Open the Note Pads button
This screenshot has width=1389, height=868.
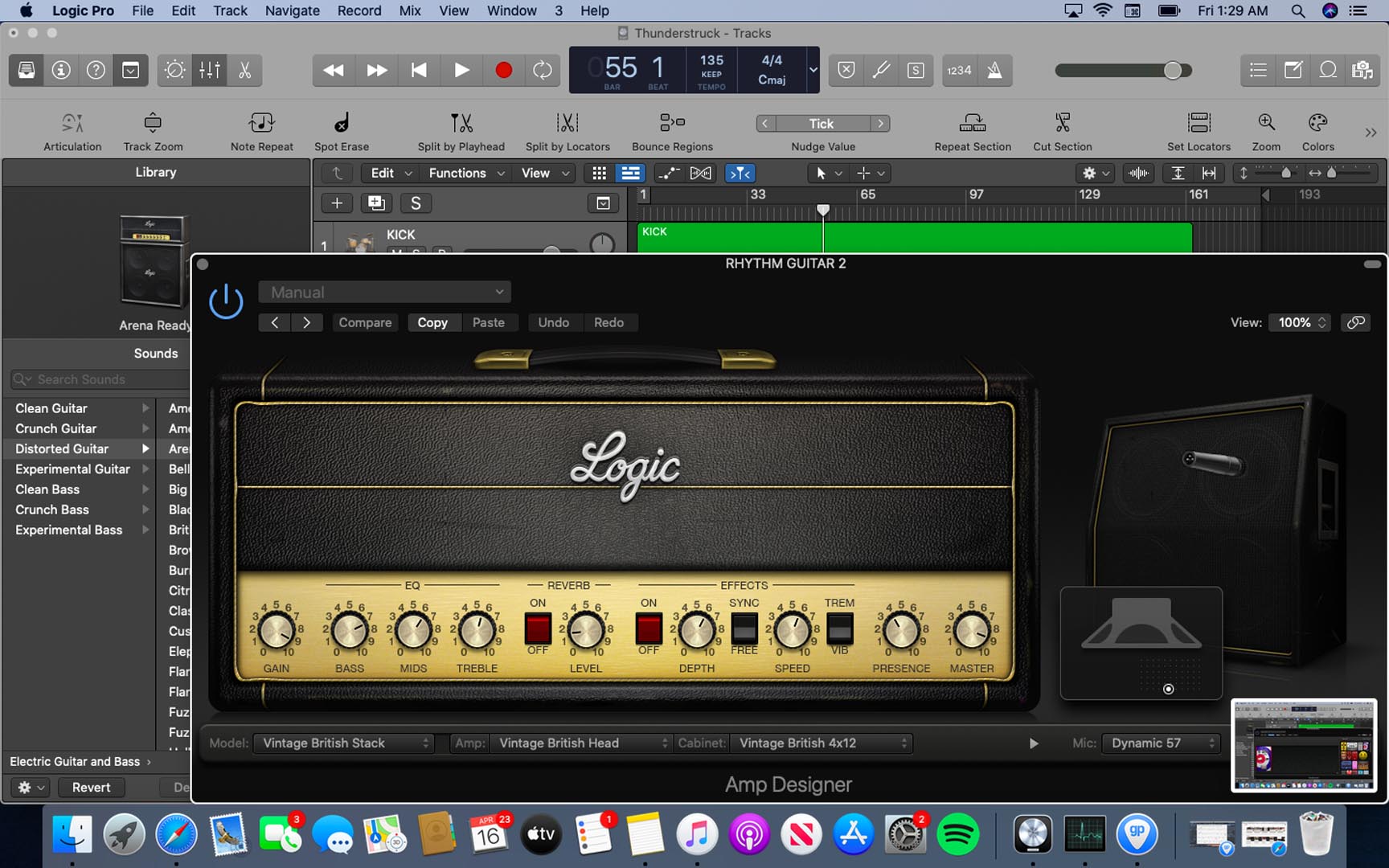[1293, 70]
